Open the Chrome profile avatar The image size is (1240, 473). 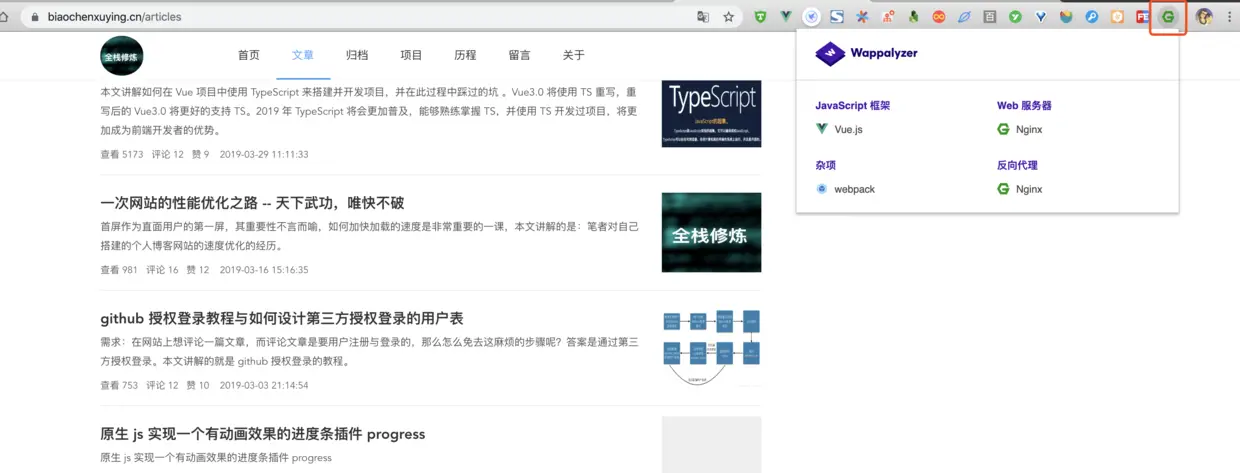tap(1204, 17)
